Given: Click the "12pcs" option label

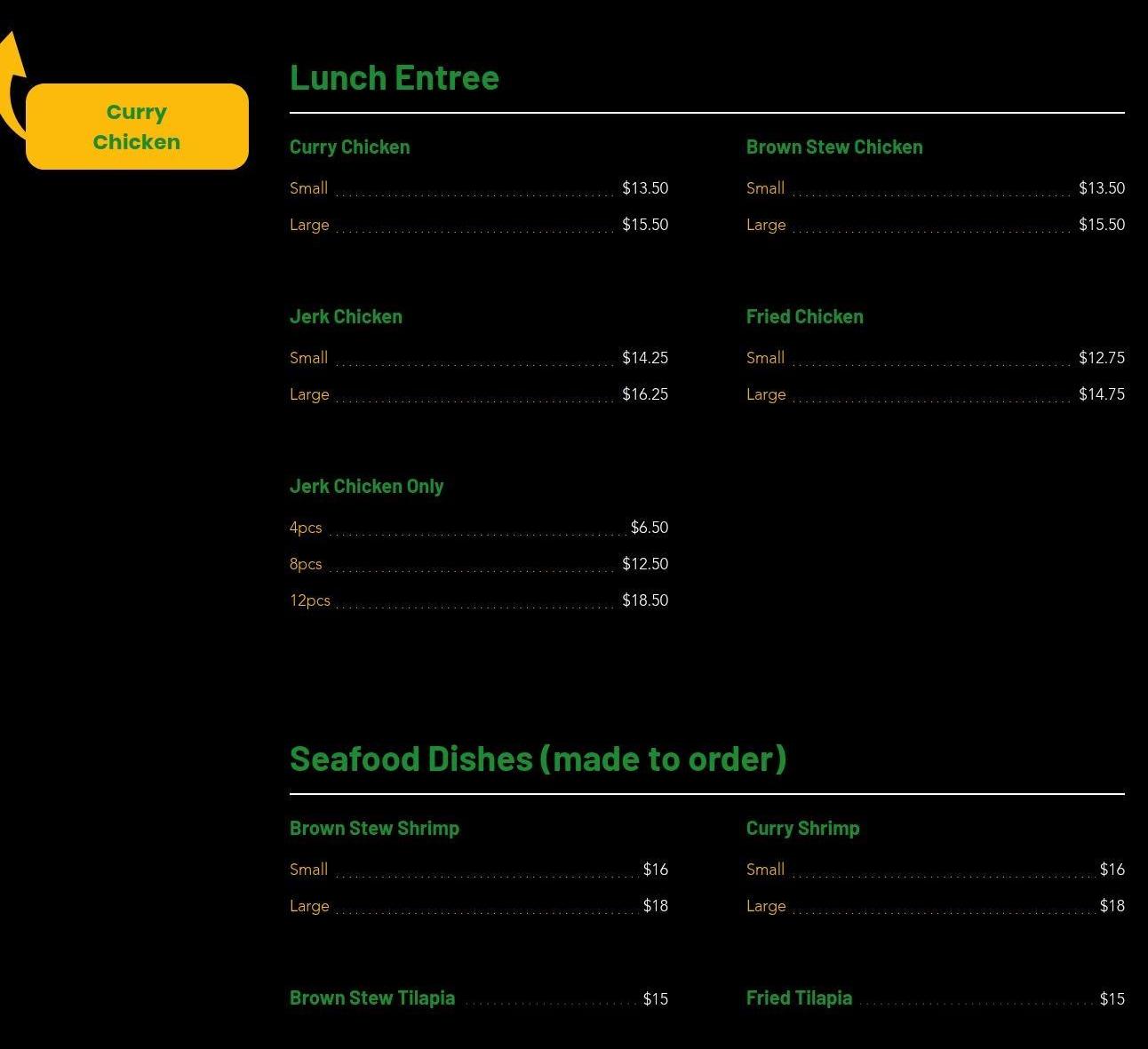Looking at the screenshot, I should 310,600.
